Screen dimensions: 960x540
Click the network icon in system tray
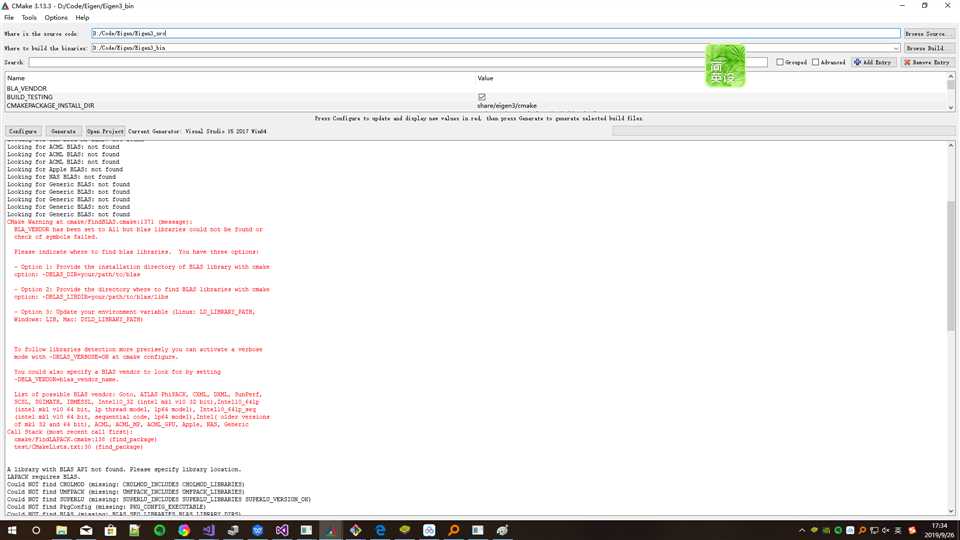pos(874,530)
